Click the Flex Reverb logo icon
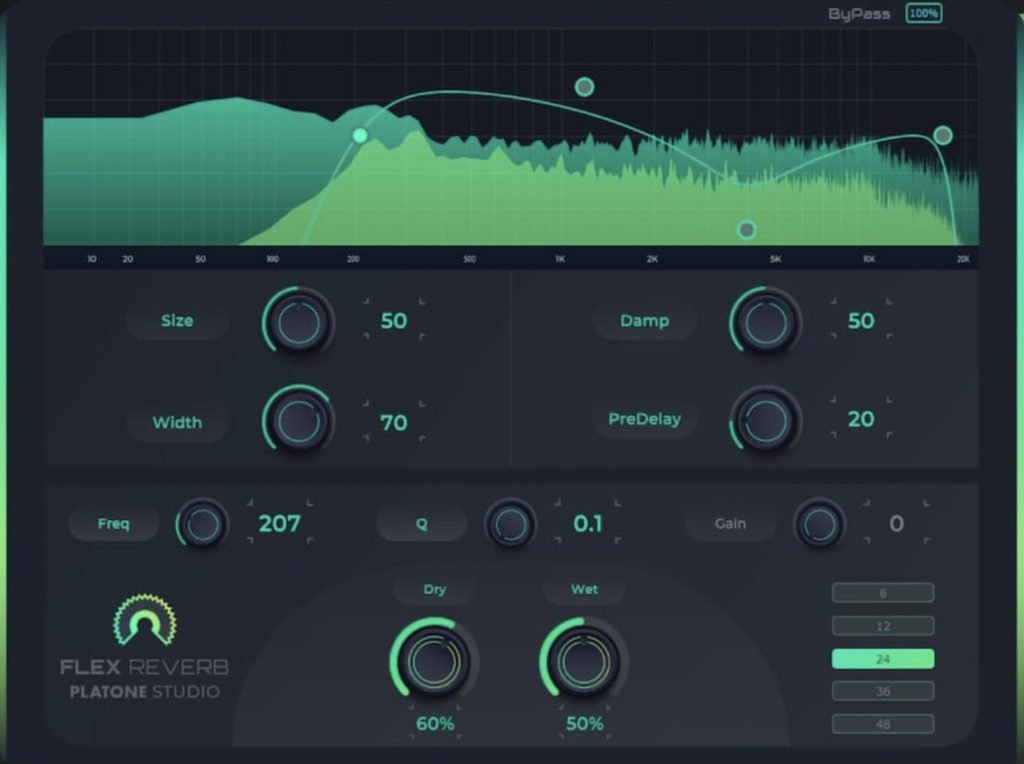Image resolution: width=1024 pixels, height=764 pixels. click(145, 621)
